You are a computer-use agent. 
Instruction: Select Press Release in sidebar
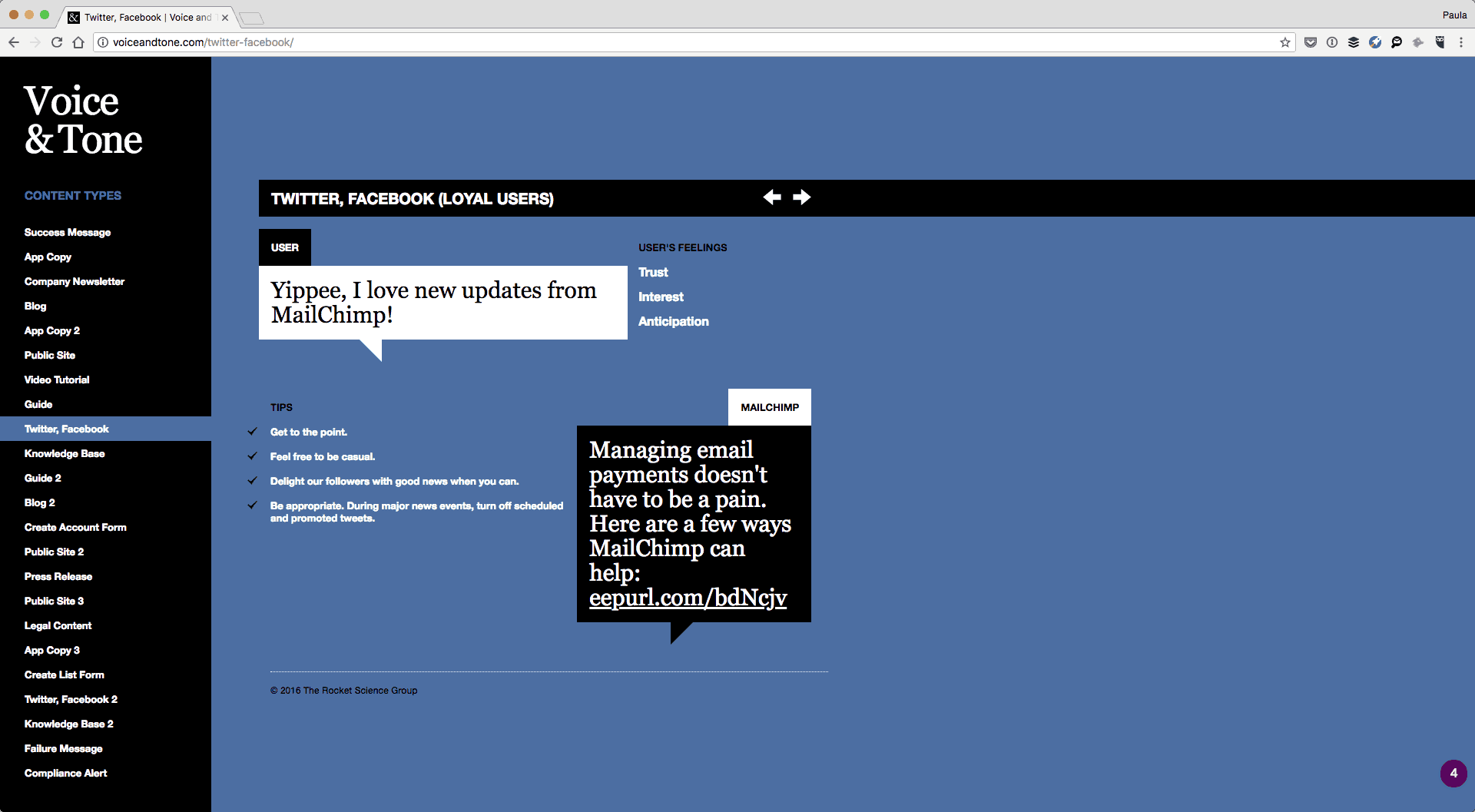pos(58,576)
